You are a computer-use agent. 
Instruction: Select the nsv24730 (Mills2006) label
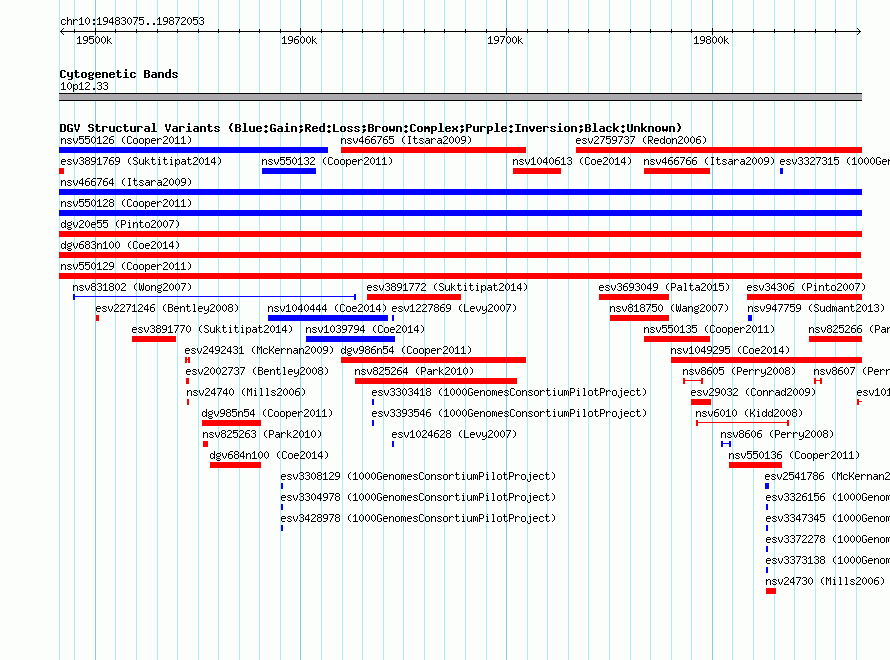(825, 581)
